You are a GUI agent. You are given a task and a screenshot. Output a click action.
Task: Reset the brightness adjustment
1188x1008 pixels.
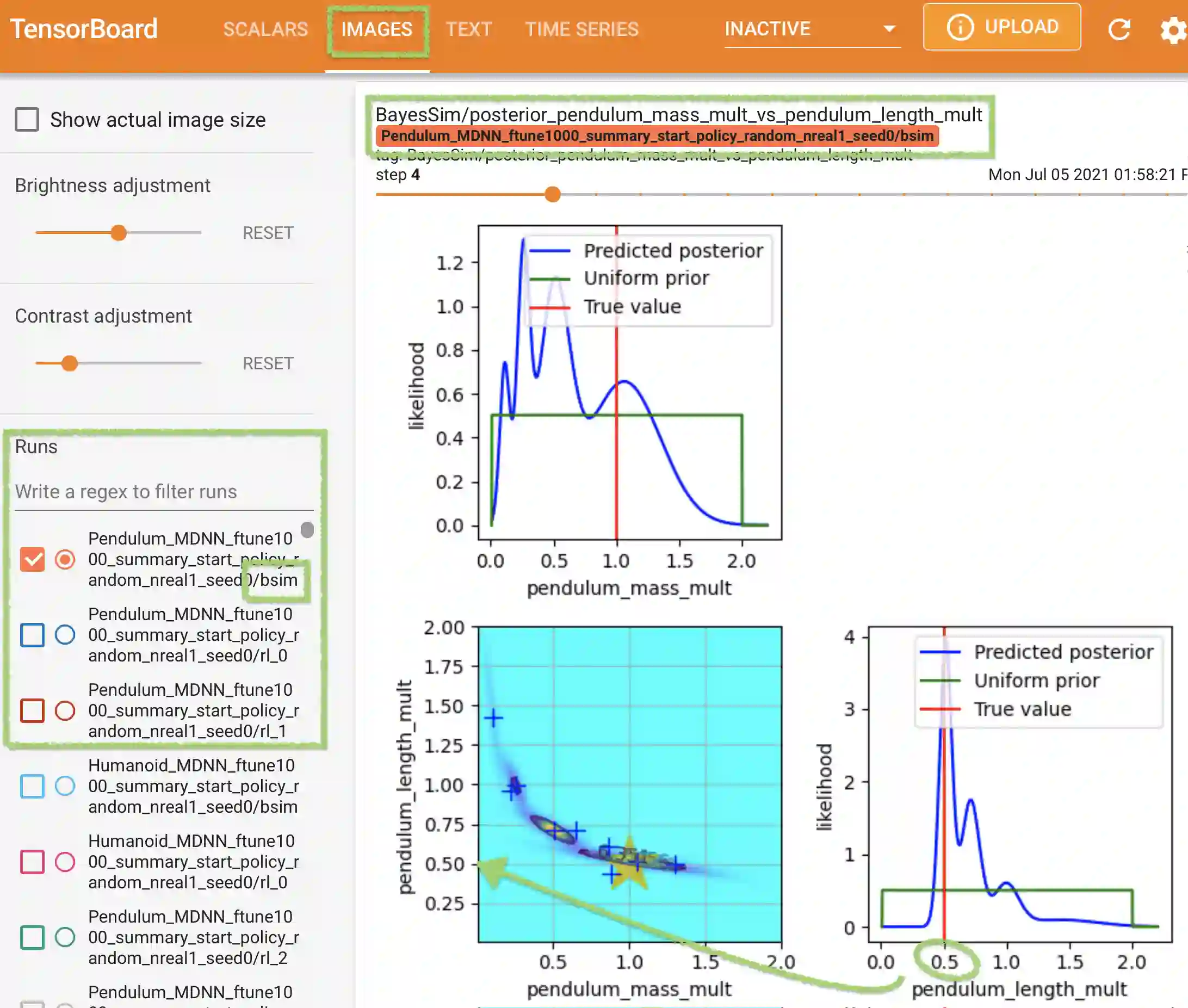(x=268, y=233)
